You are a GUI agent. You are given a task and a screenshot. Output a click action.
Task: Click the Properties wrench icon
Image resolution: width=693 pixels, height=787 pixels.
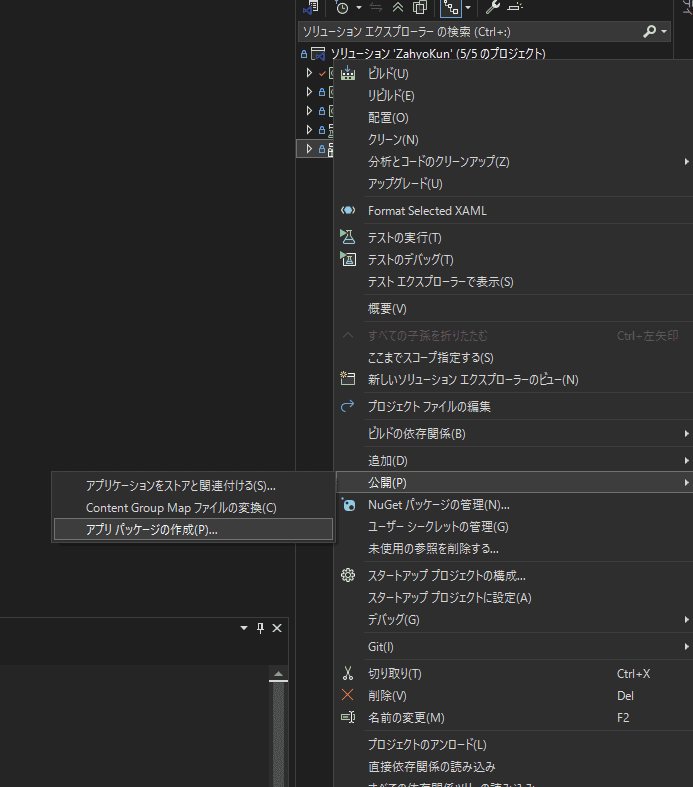(x=493, y=7)
